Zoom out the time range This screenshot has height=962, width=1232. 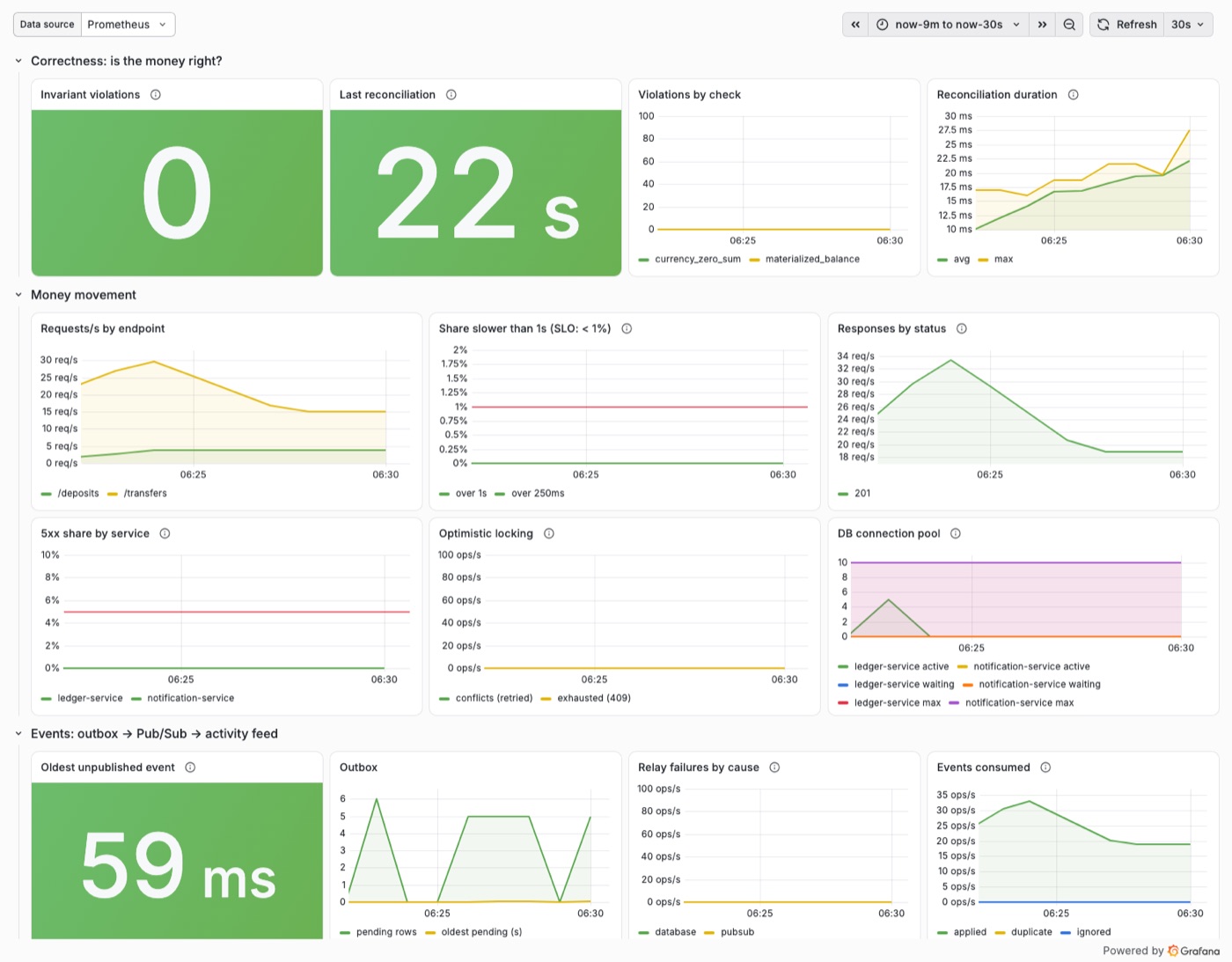(1069, 25)
